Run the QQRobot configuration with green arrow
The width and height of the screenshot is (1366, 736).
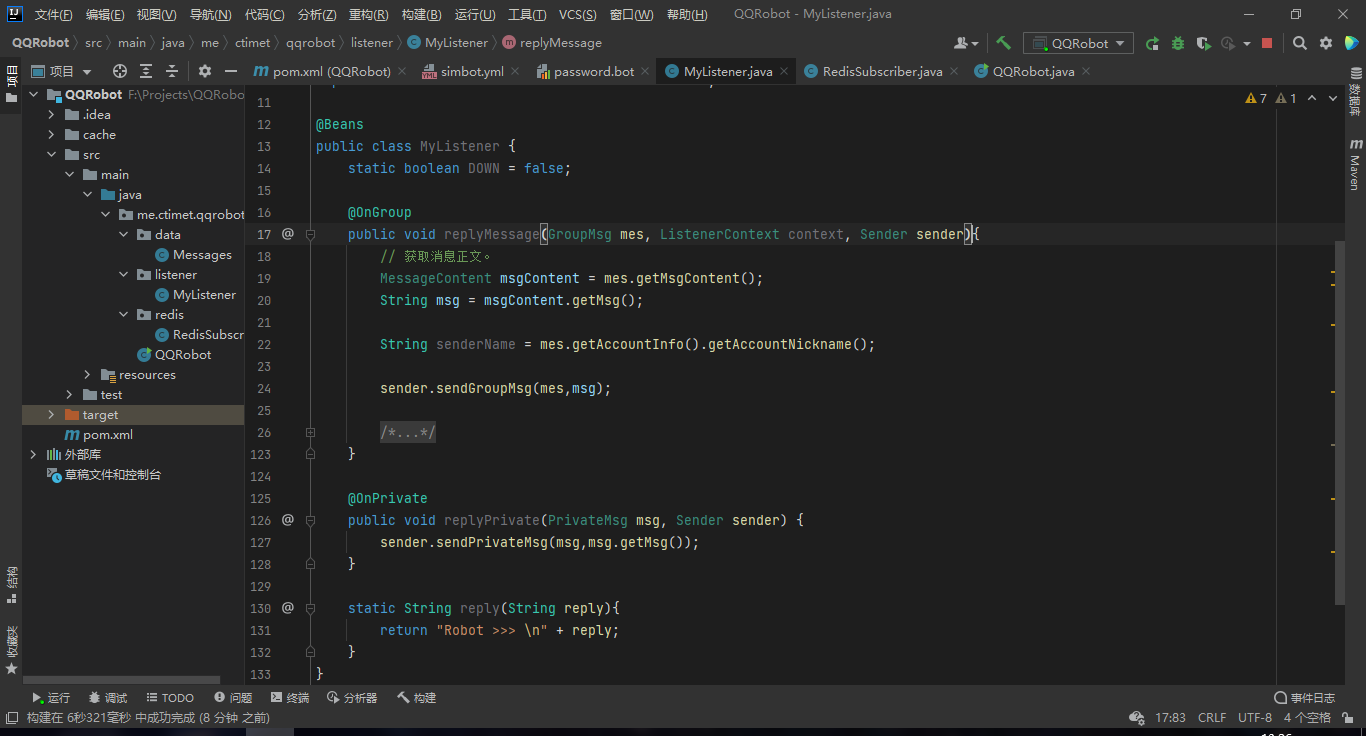[1152, 43]
